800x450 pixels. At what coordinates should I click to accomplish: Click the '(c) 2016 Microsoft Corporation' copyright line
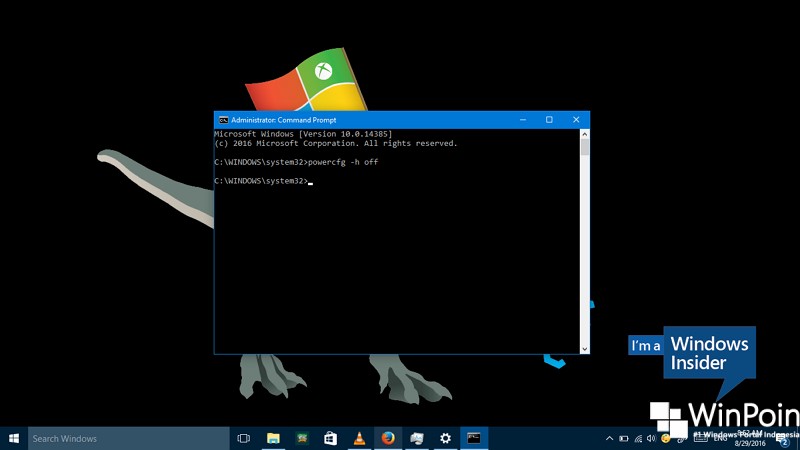coord(336,143)
